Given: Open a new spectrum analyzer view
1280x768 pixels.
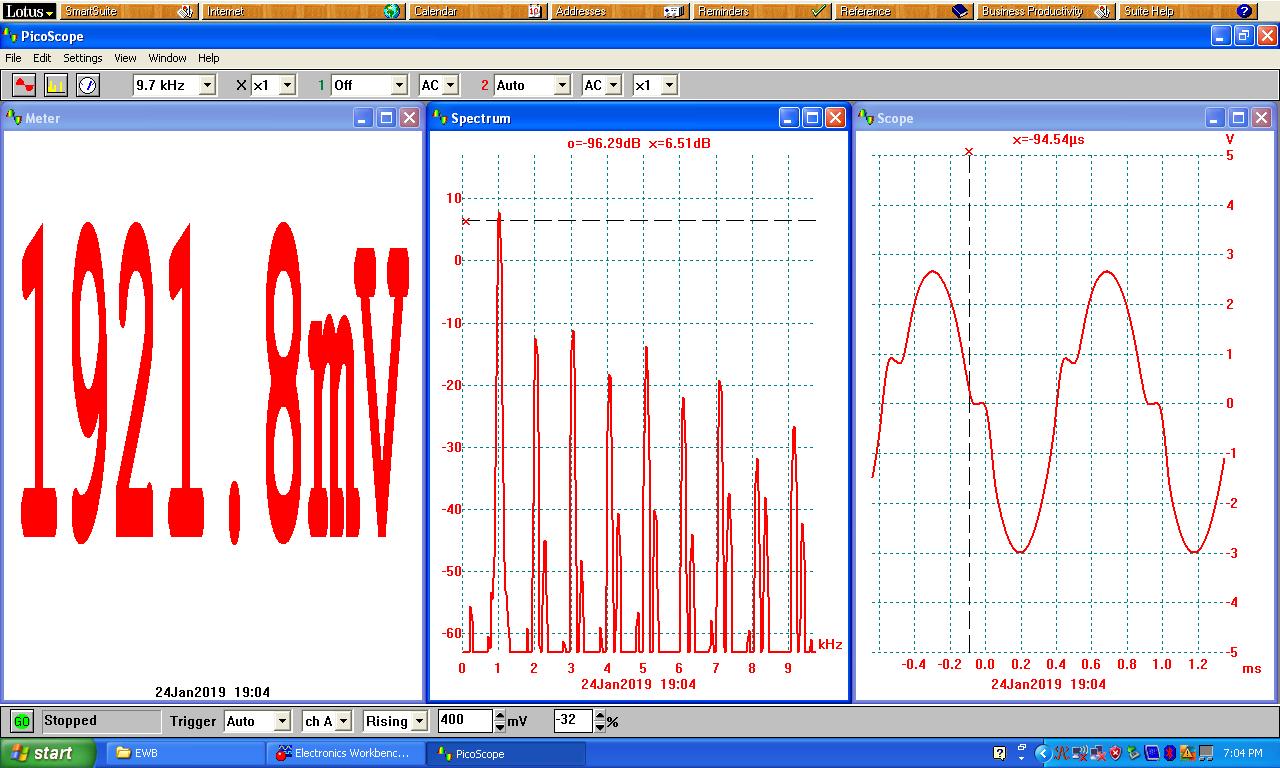Looking at the screenshot, I should (x=56, y=85).
